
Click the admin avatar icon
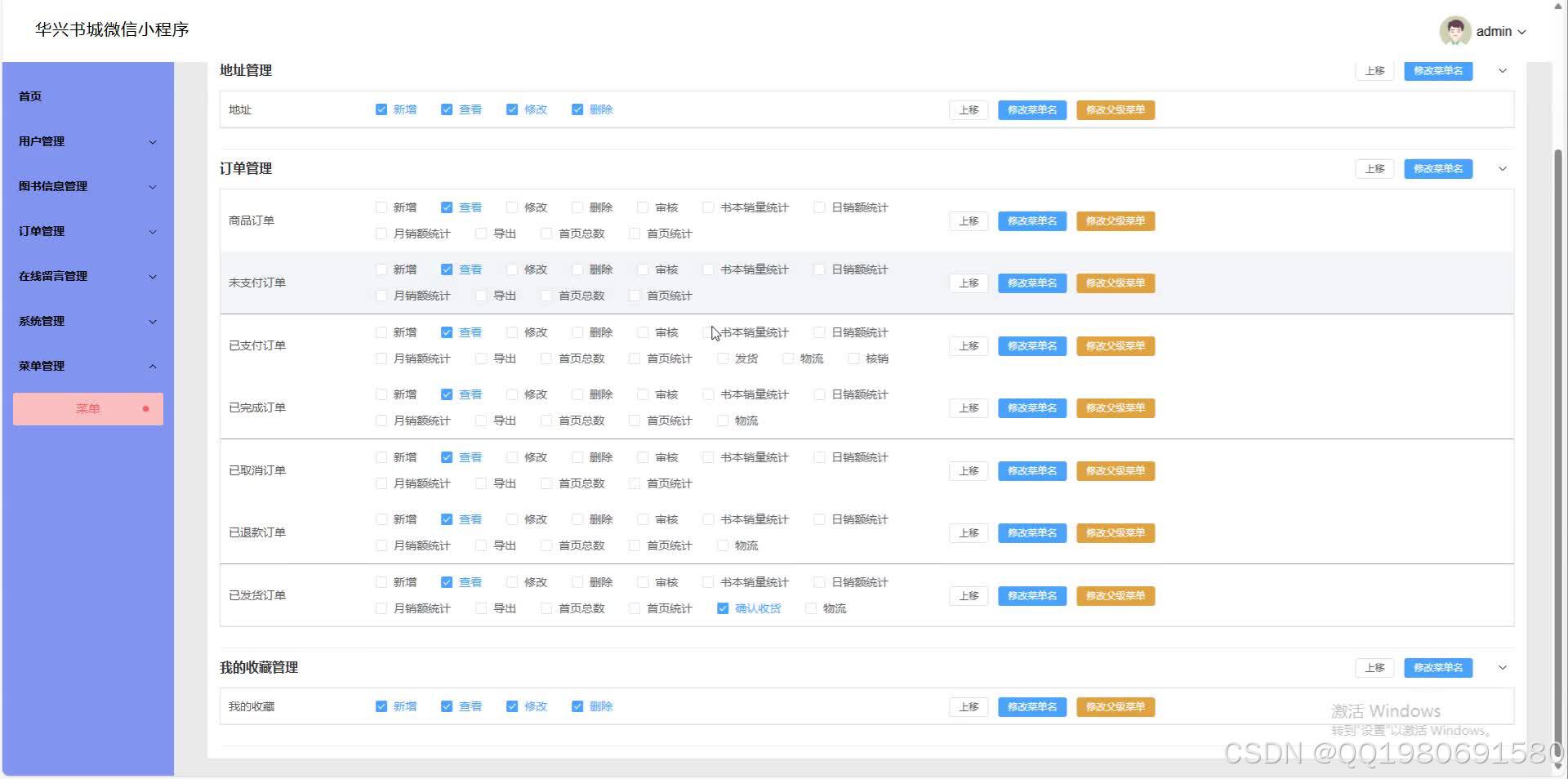click(1456, 31)
